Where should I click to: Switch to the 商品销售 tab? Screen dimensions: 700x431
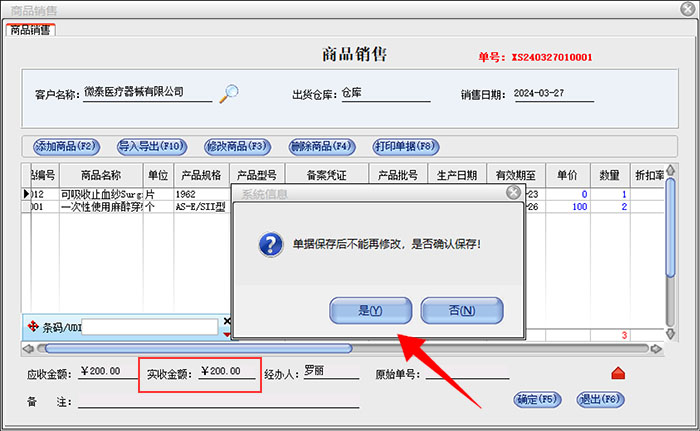(x=30, y=30)
